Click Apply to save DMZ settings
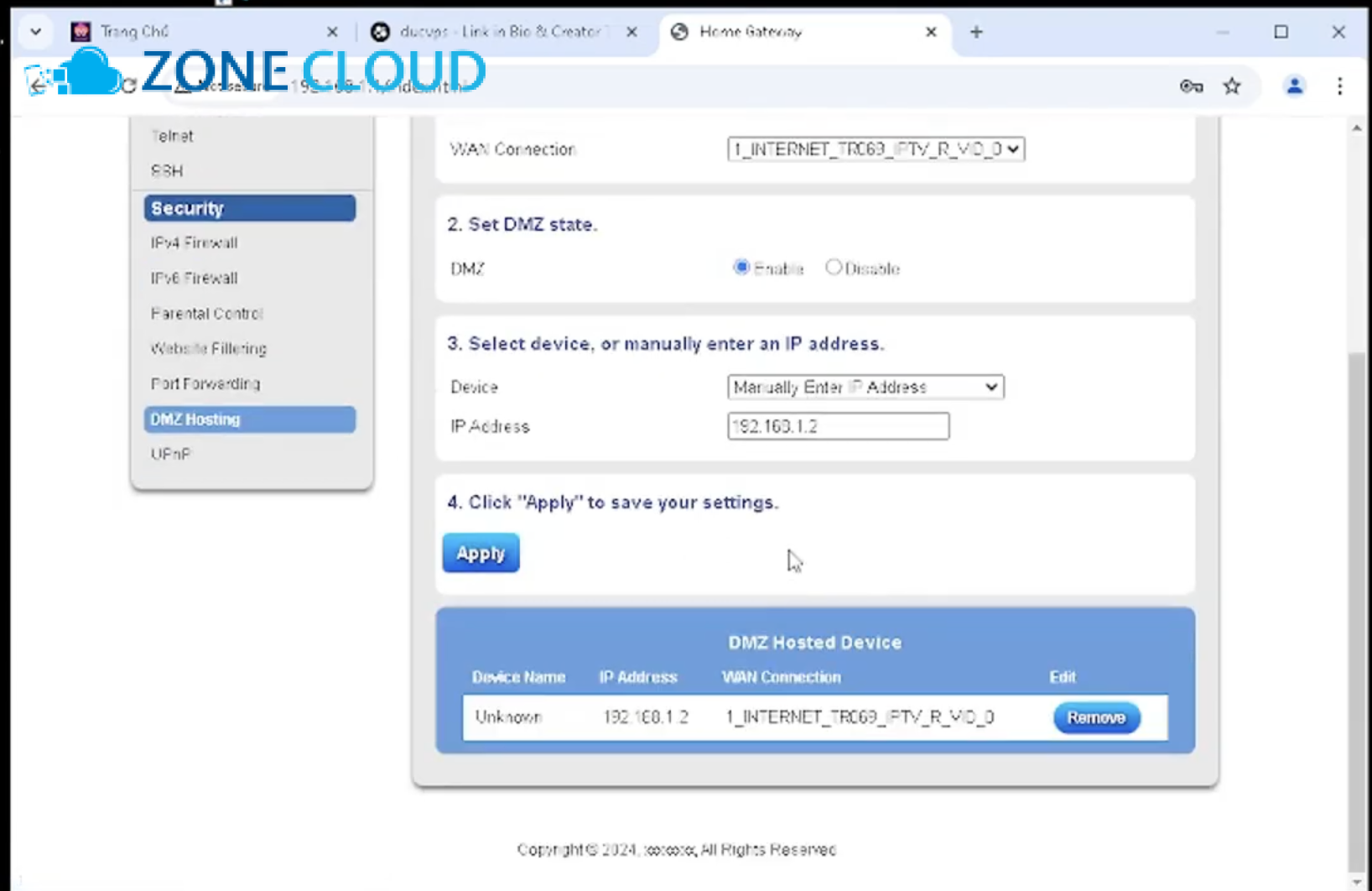The image size is (1372, 891). pyautogui.click(x=481, y=553)
